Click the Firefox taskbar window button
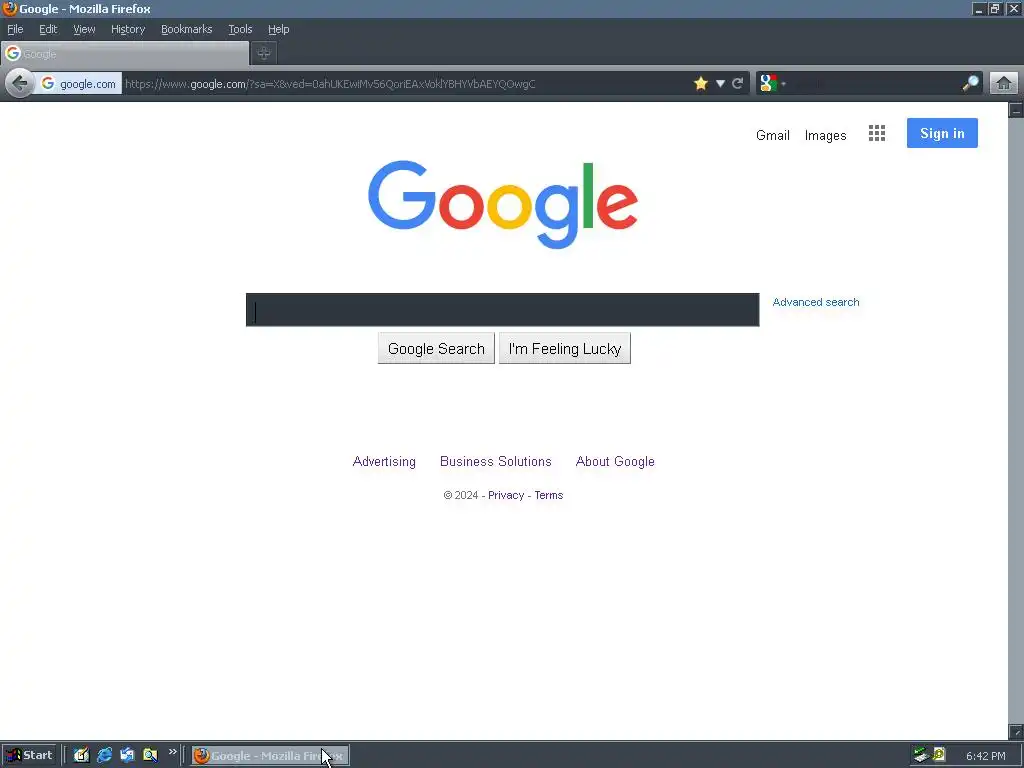The image size is (1024, 768). point(270,756)
